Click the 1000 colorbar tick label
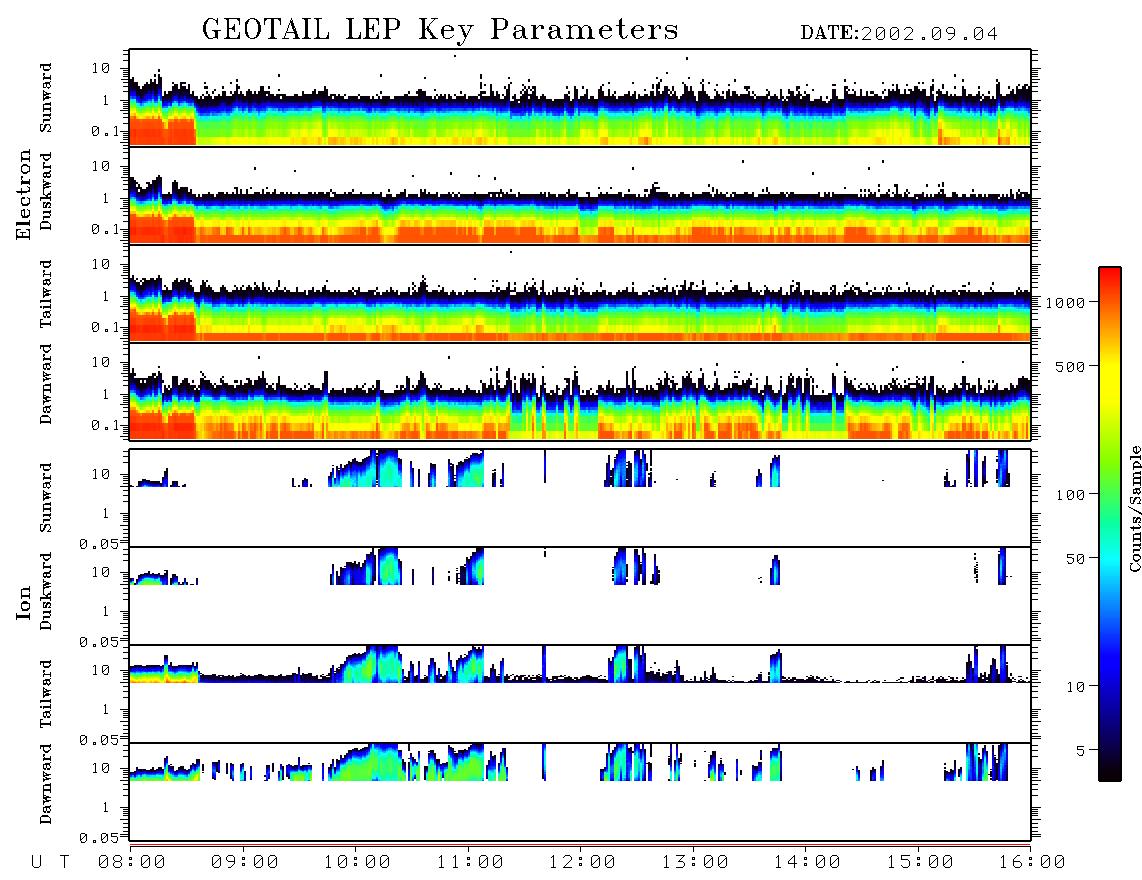This screenshot has width=1142, height=880. [1065, 302]
